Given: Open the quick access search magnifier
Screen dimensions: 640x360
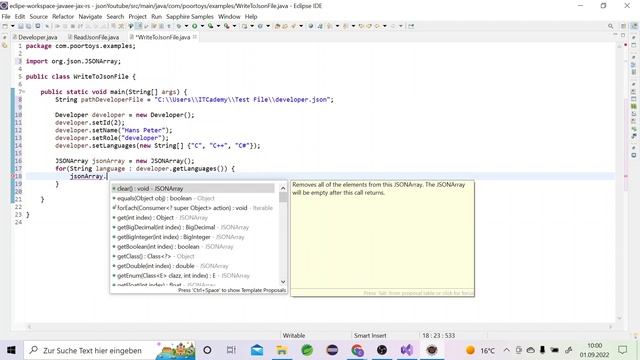Looking at the screenshot, I should [611, 26].
